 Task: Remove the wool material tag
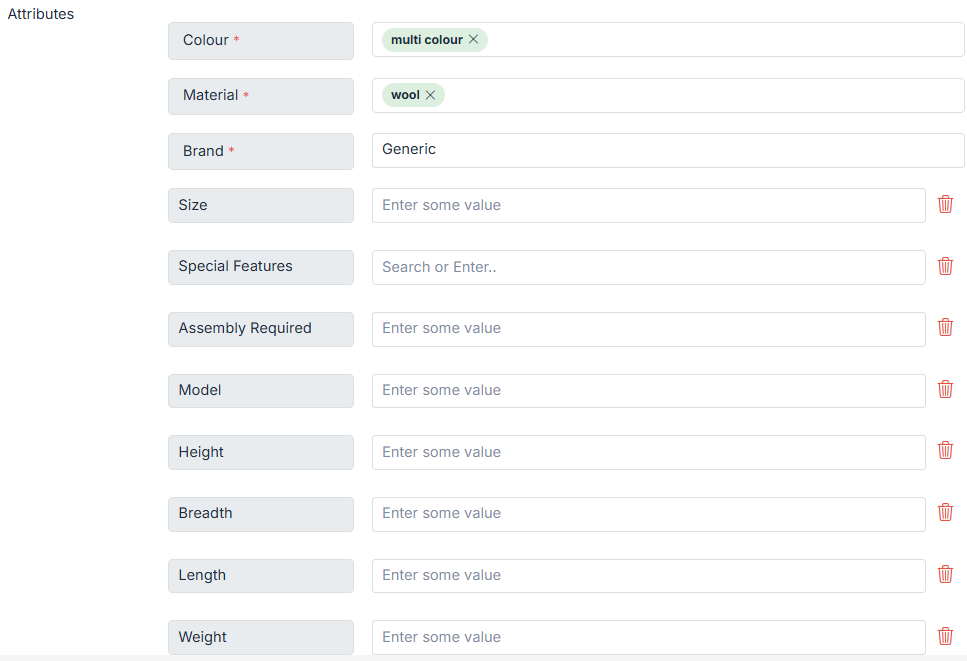tap(431, 95)
